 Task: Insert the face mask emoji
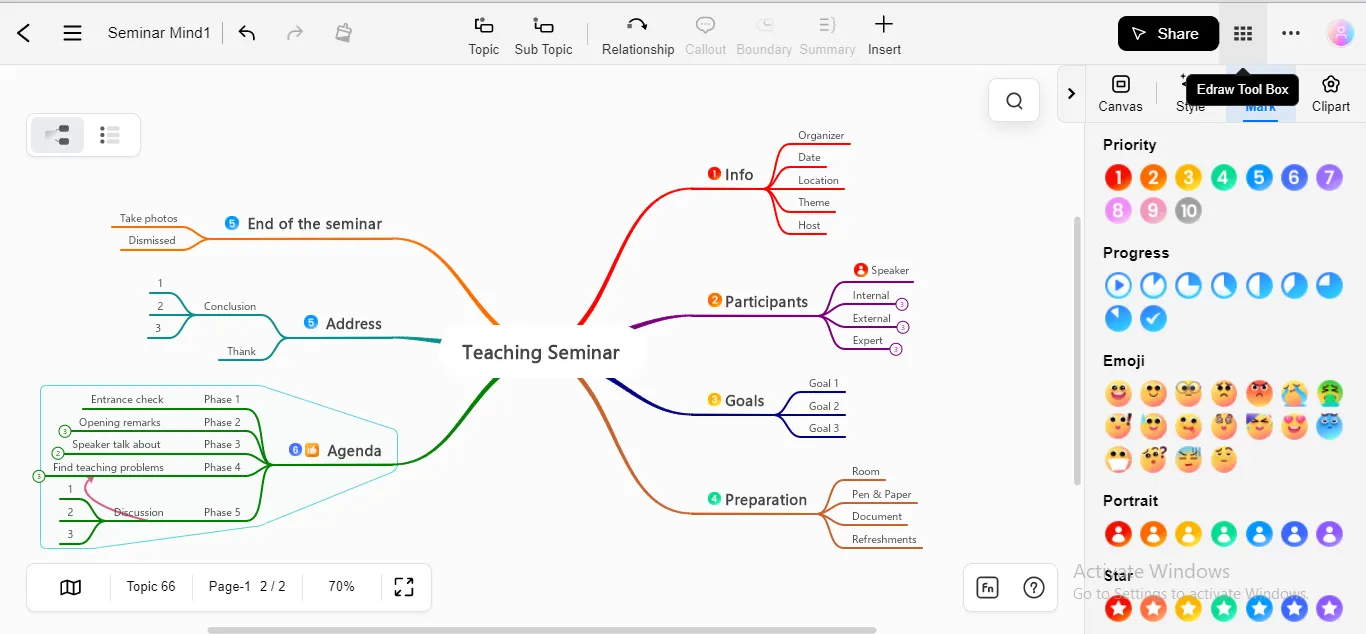pos(1118,460)
